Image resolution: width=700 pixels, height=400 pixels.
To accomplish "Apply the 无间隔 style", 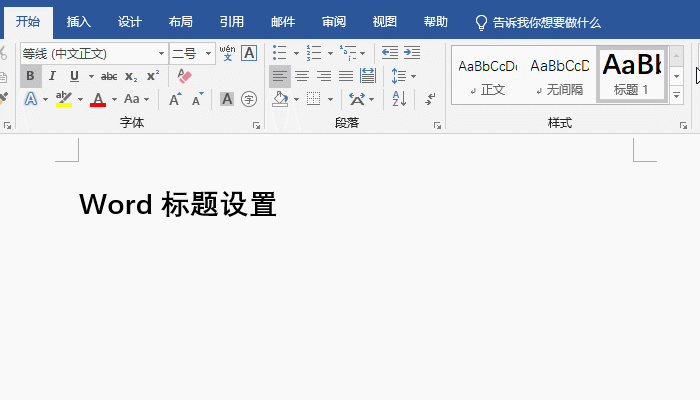I will click(559, 75).
